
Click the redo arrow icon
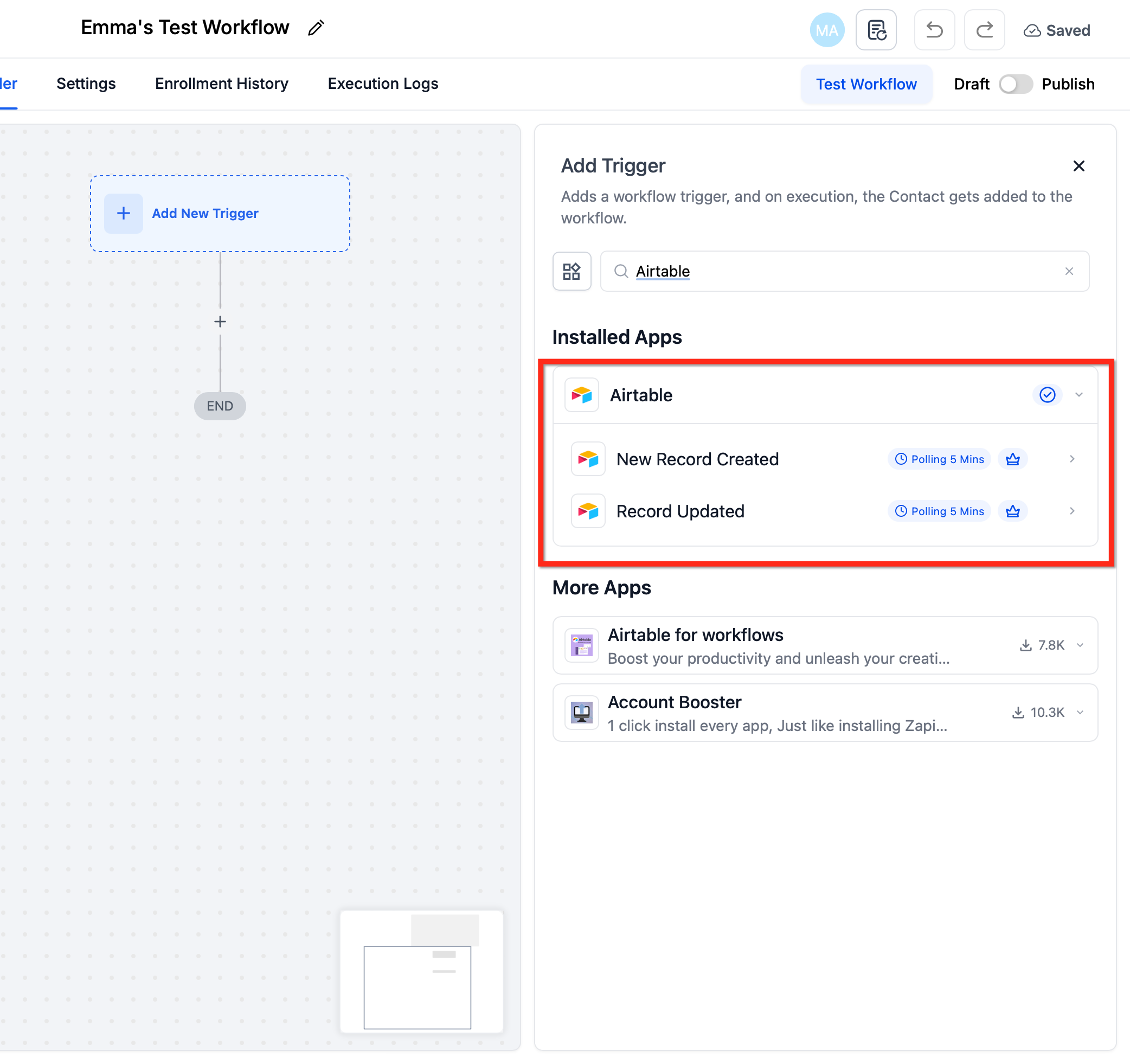pos(984,29)
